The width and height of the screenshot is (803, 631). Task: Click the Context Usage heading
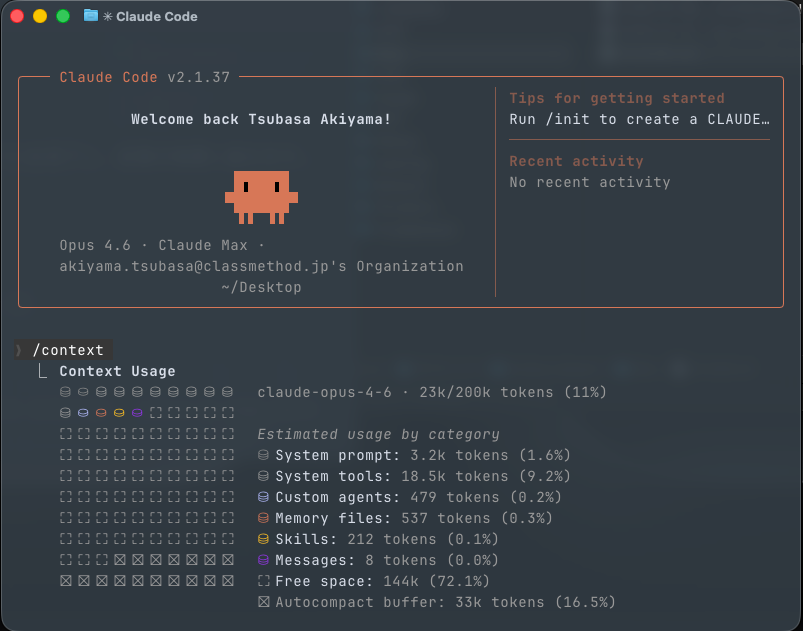click(117, 371)
